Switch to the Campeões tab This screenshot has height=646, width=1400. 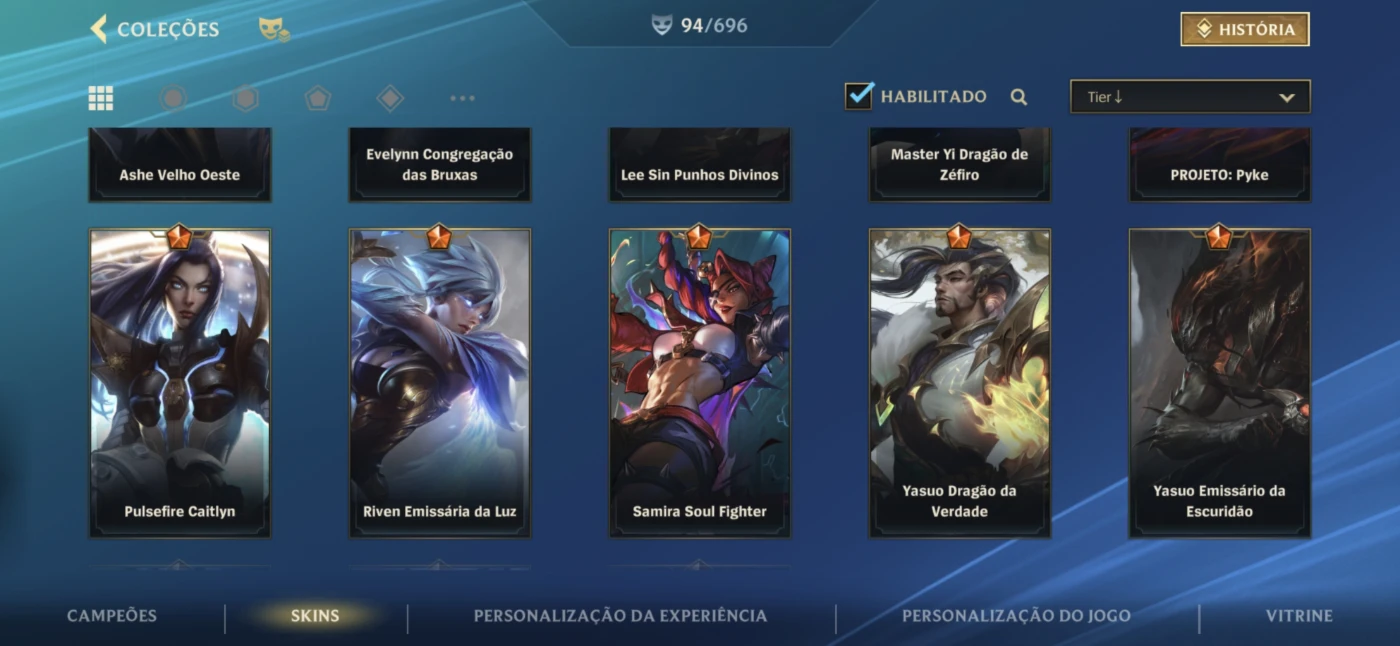pyautogui.click(x=112, y=616)
